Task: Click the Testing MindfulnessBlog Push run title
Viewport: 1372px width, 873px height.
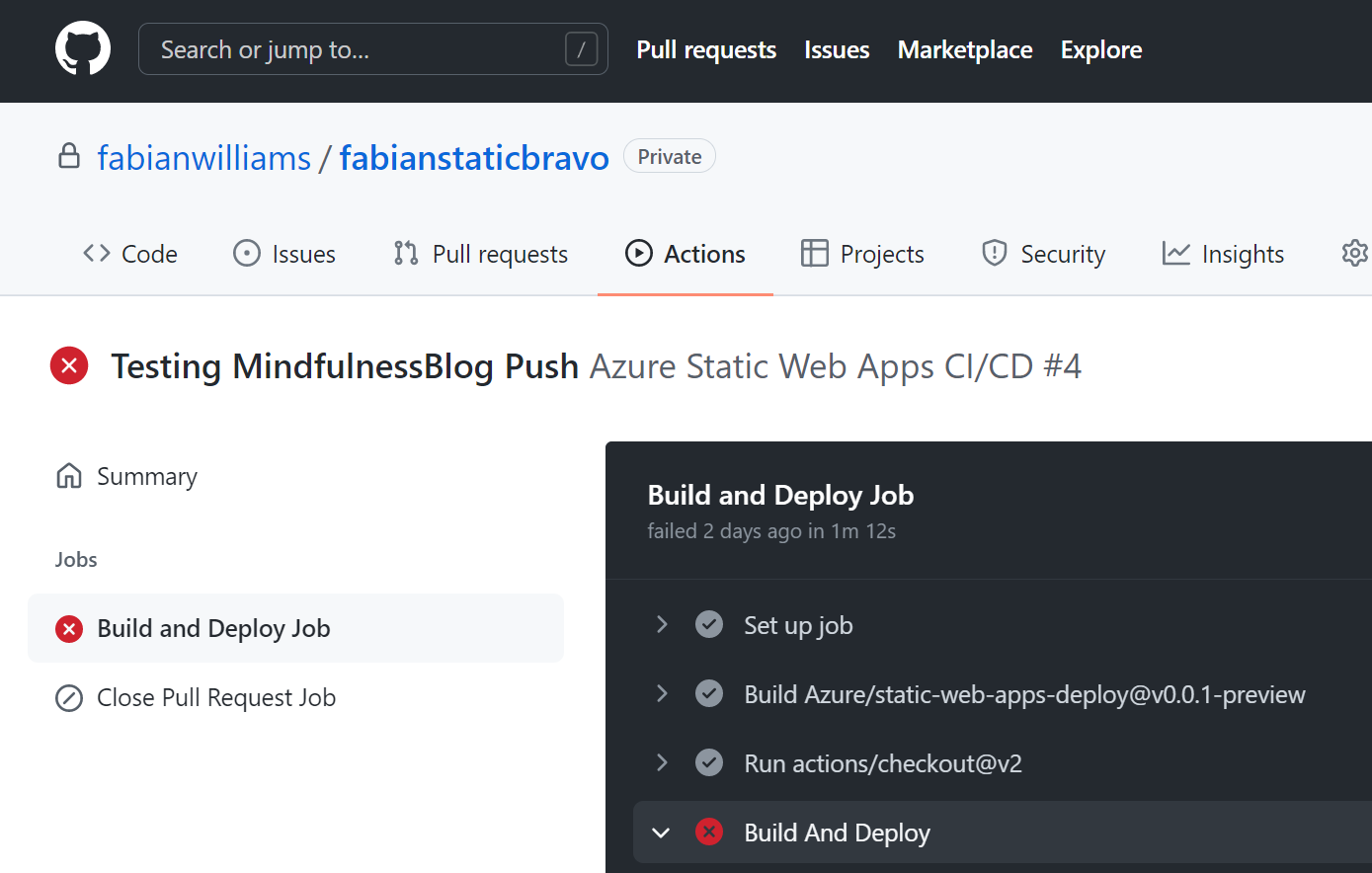Action: point(345,366)
